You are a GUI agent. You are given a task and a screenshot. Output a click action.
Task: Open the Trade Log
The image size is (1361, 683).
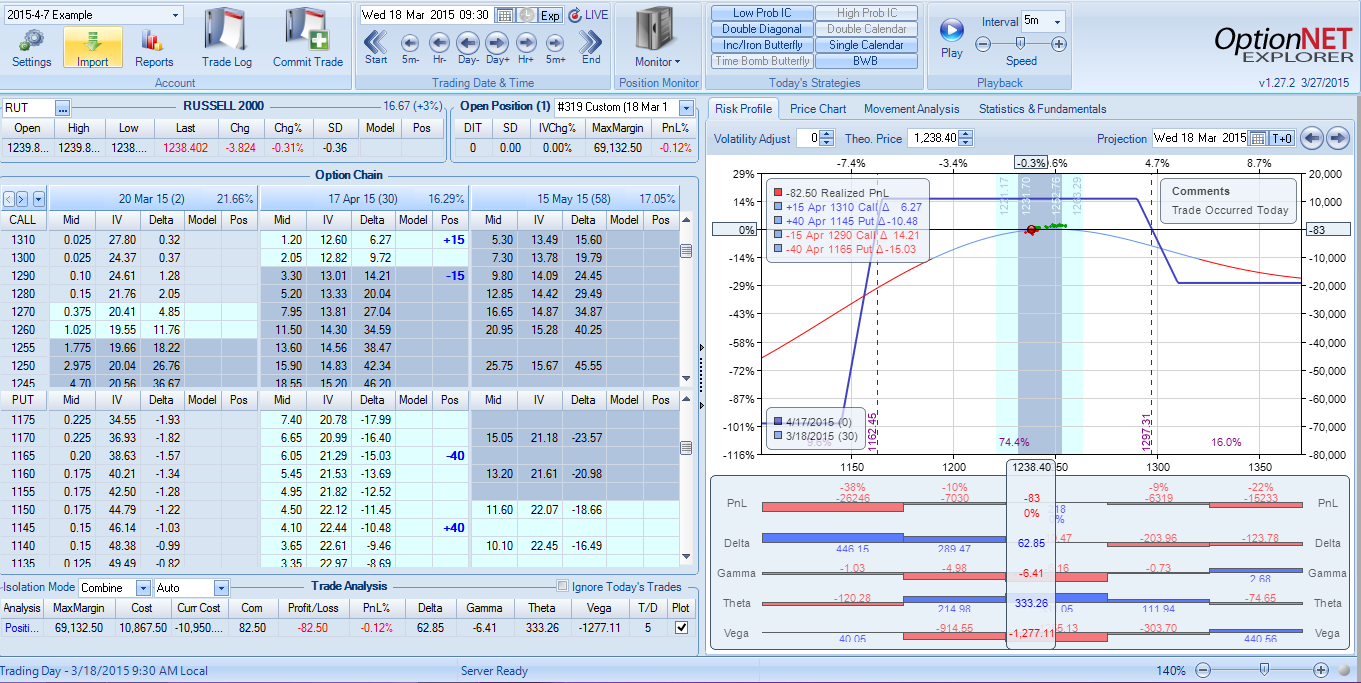pos(227,38)
